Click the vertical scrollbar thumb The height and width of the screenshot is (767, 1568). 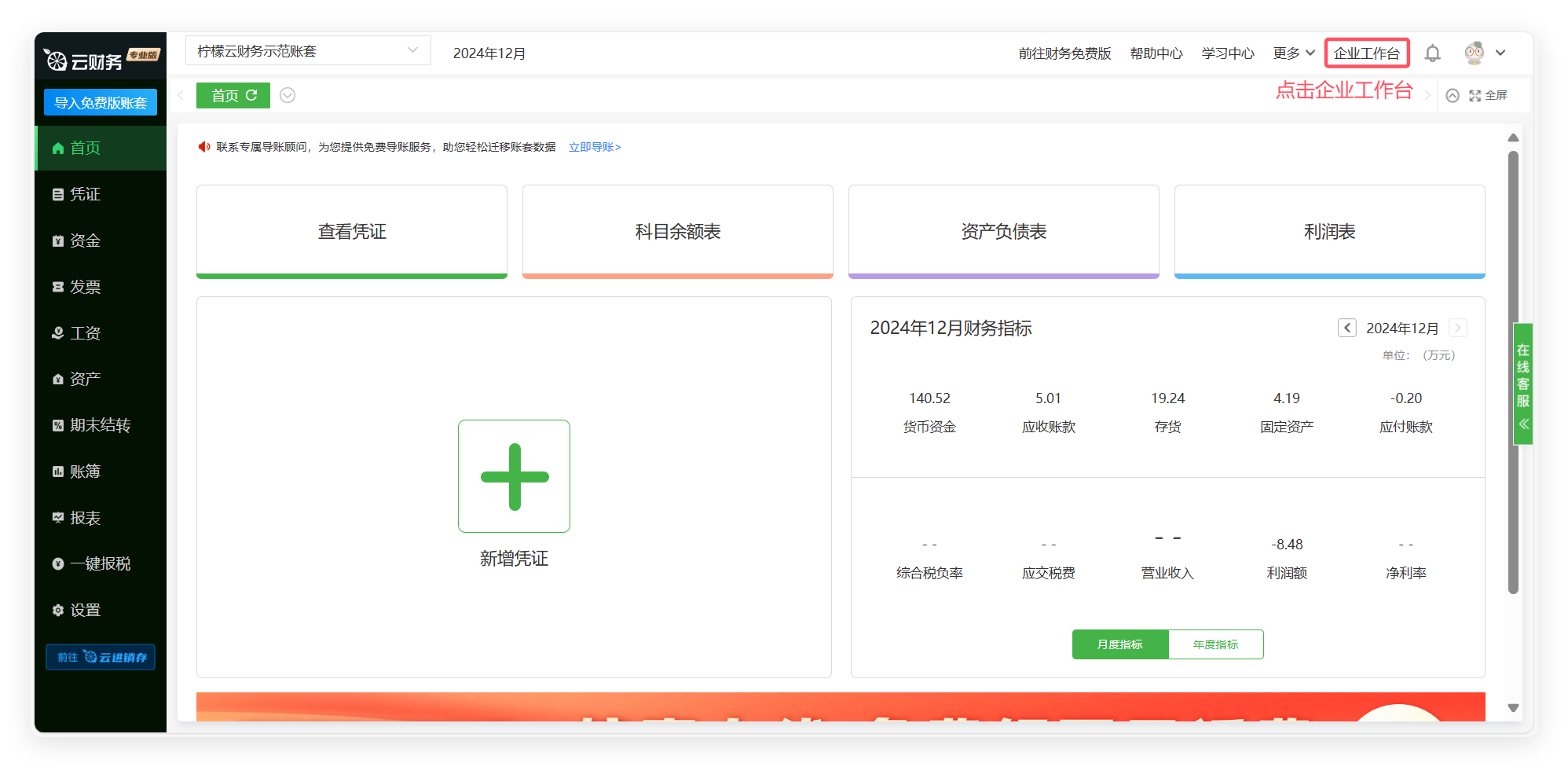click(x=1513, y=372)
